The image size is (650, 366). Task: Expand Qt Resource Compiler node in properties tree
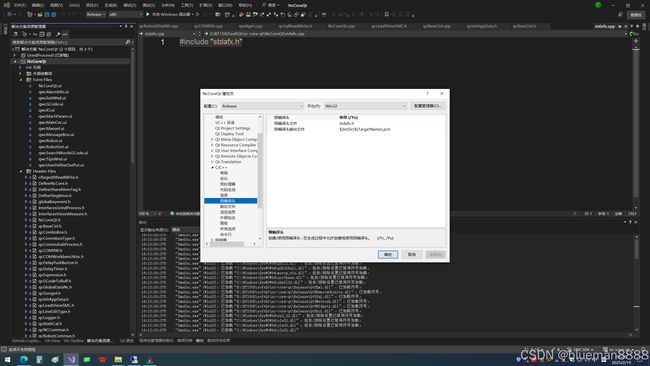(212, 145)
